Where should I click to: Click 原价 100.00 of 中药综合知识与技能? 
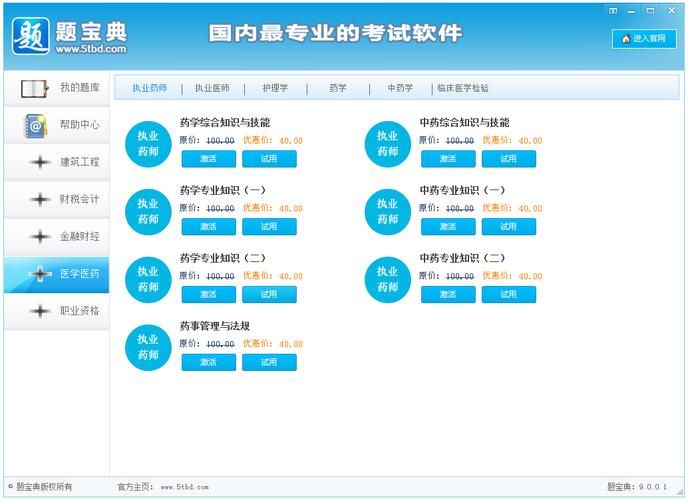[447, 140]
